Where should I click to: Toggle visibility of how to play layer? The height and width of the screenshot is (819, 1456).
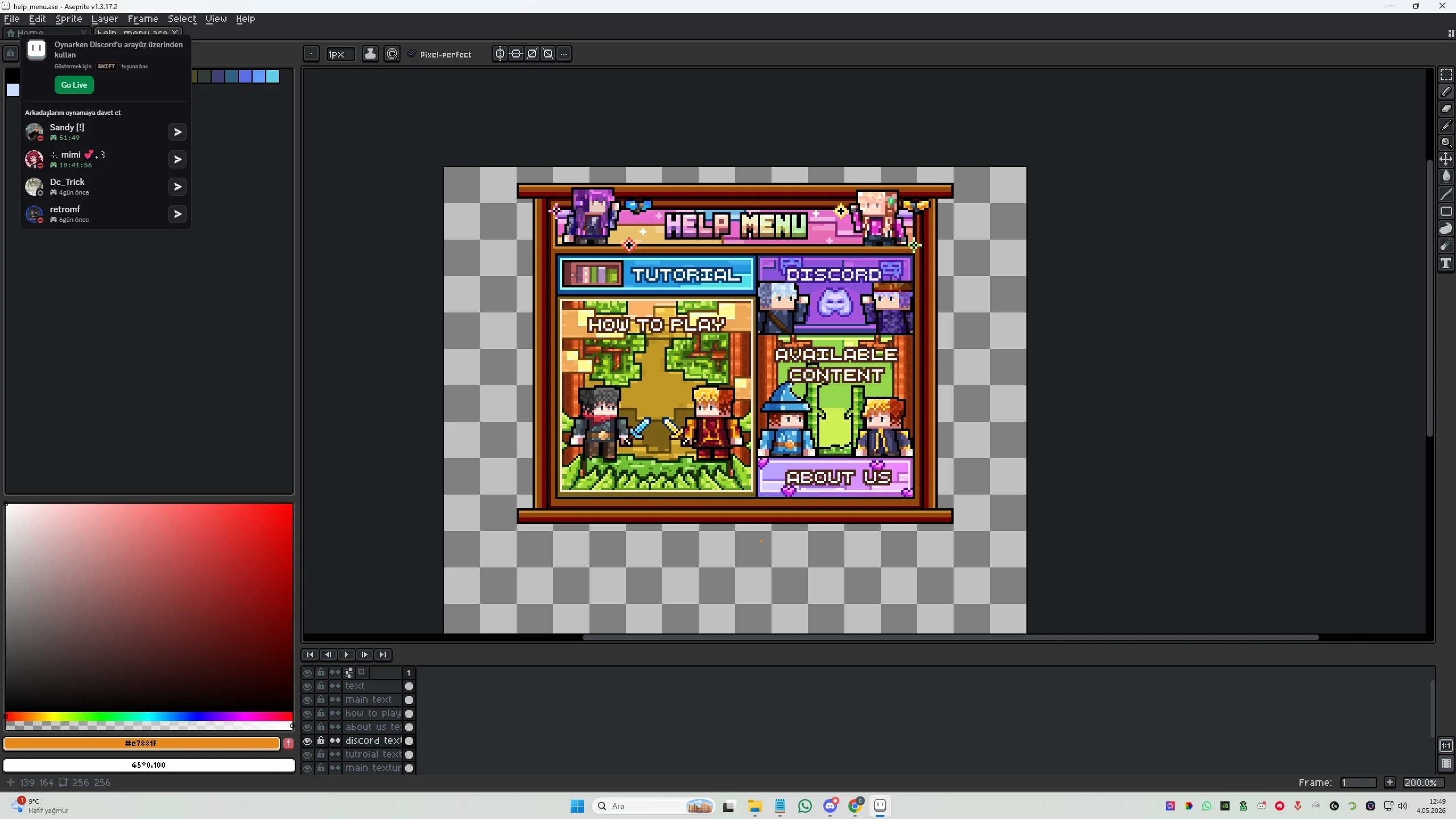click(307, 714)
